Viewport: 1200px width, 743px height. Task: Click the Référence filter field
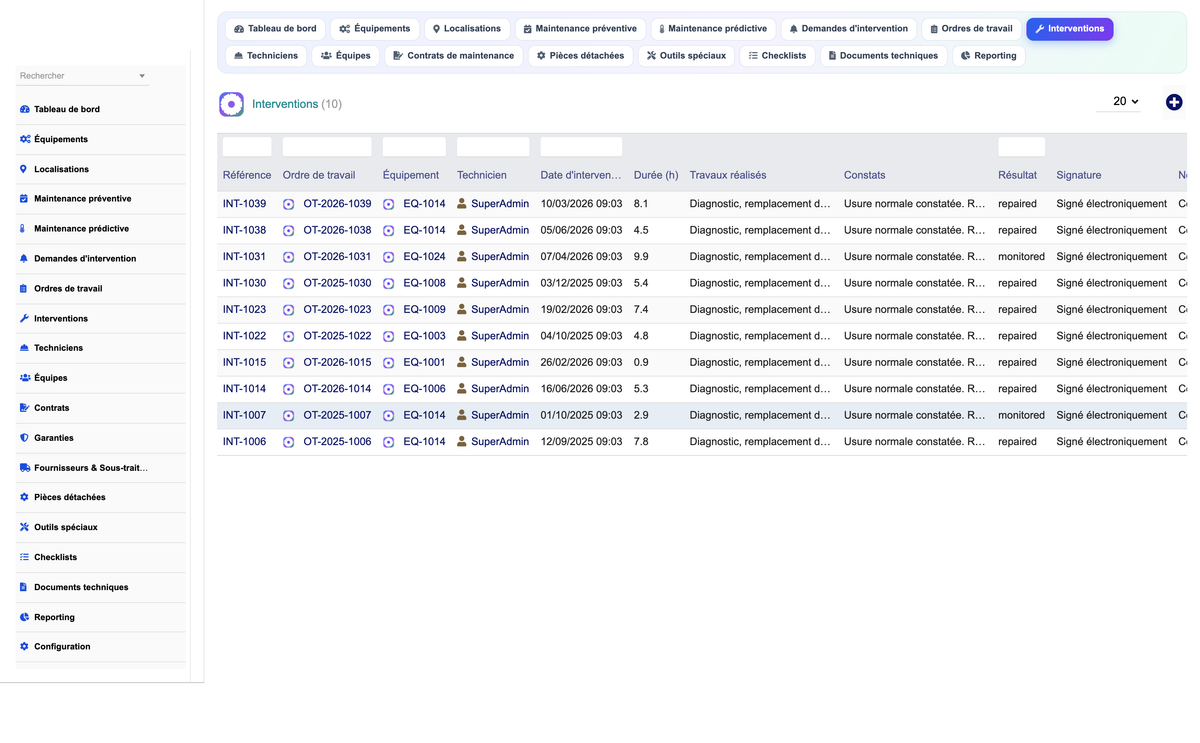[x=247, y=147]
